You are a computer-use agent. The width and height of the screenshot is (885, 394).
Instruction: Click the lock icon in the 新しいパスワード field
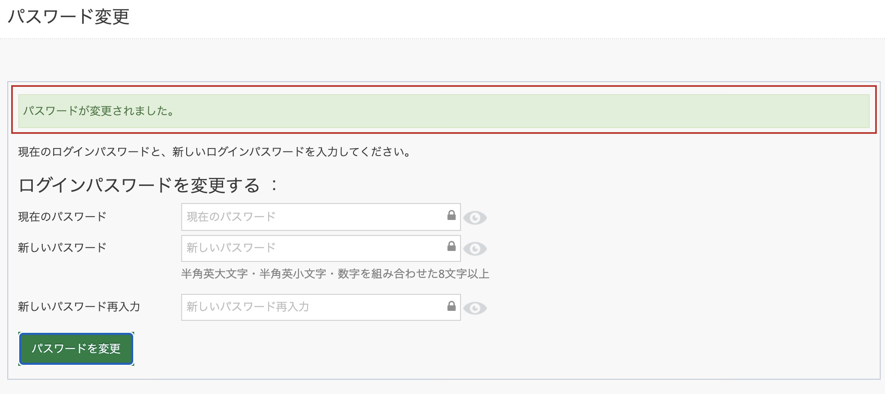[x=451, y=247]
